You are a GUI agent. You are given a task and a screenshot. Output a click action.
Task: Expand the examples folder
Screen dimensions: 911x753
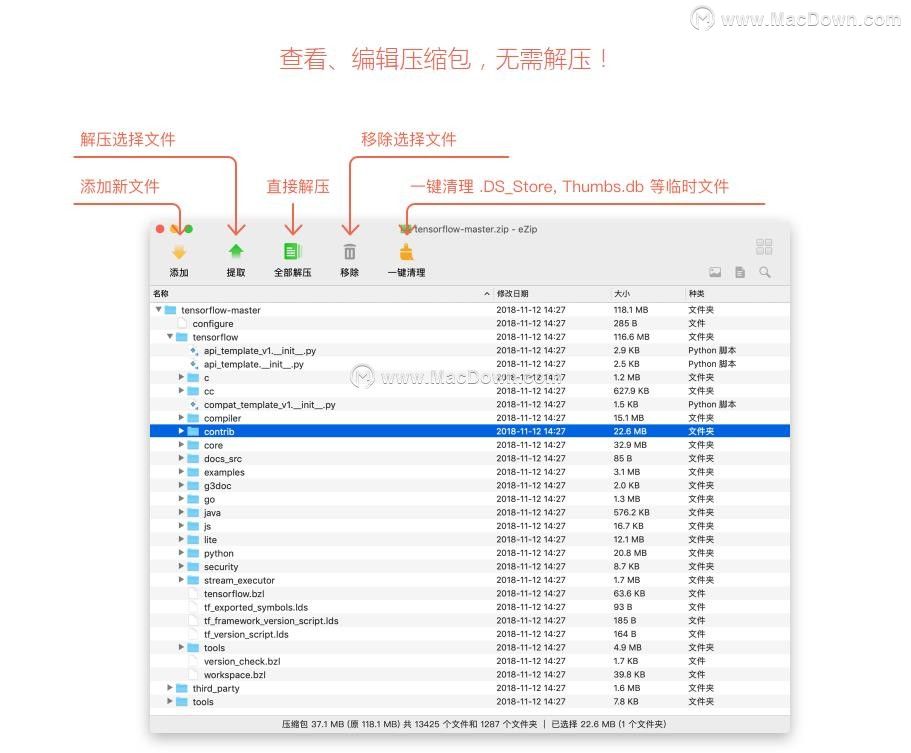click(181, 472)
